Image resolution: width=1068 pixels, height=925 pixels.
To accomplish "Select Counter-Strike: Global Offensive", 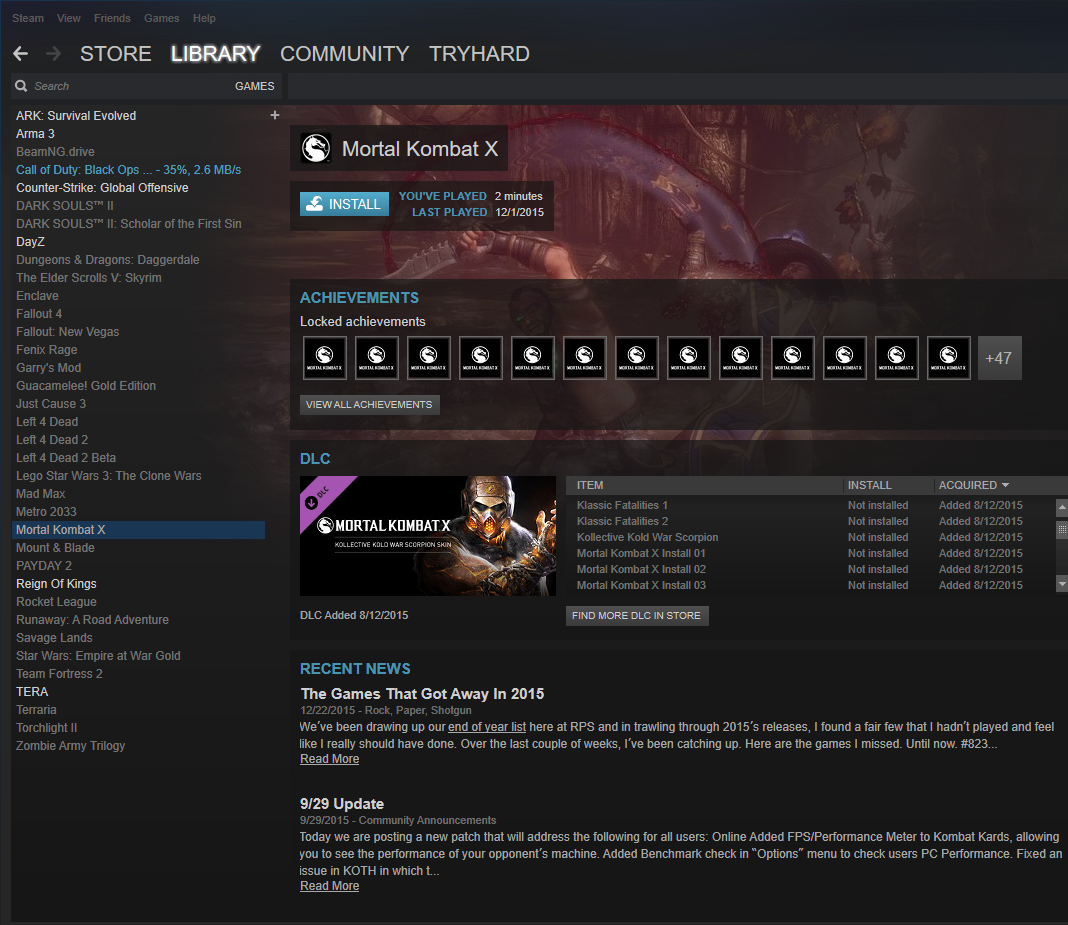I will [102, 187].
